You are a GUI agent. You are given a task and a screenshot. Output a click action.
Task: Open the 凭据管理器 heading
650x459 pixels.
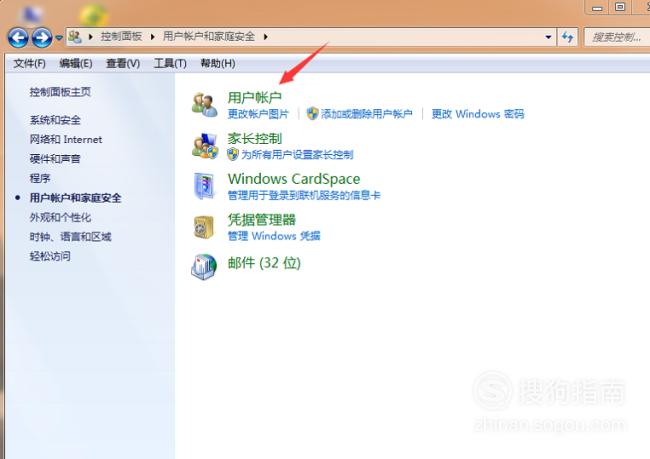pos(261,219)
